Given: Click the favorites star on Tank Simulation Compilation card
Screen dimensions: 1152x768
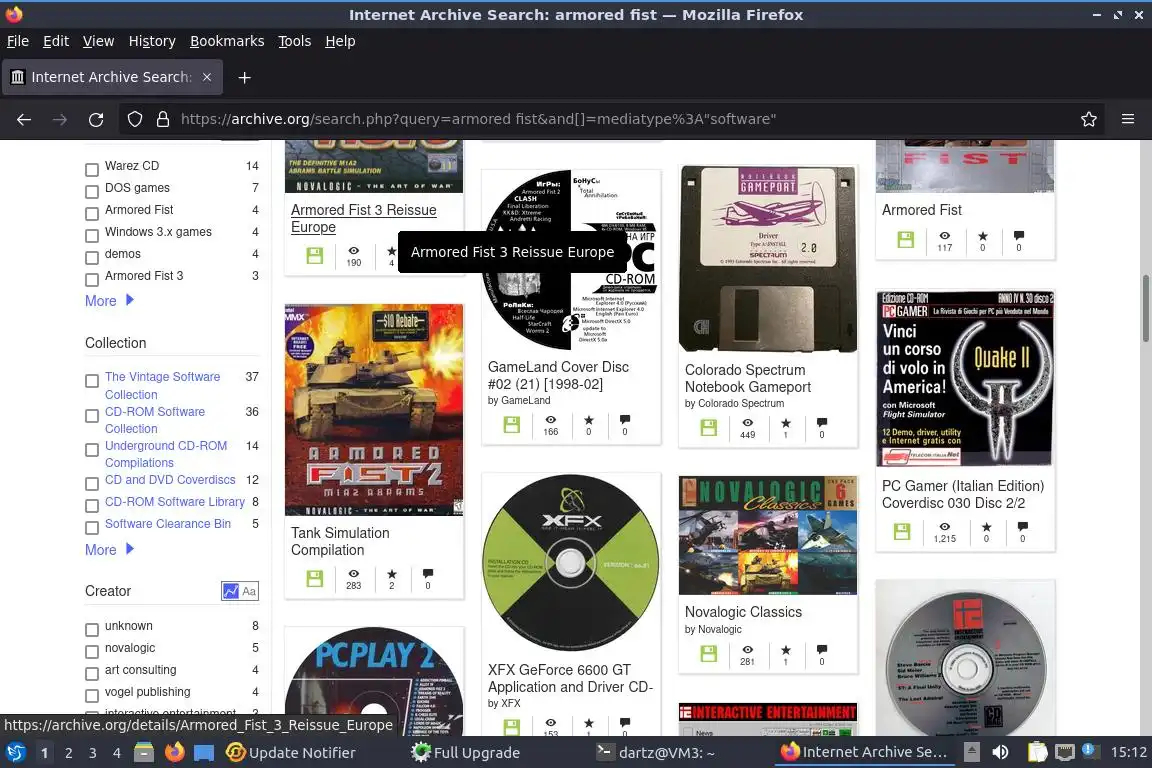Looking at the screenshot, I should coord(392,574).
